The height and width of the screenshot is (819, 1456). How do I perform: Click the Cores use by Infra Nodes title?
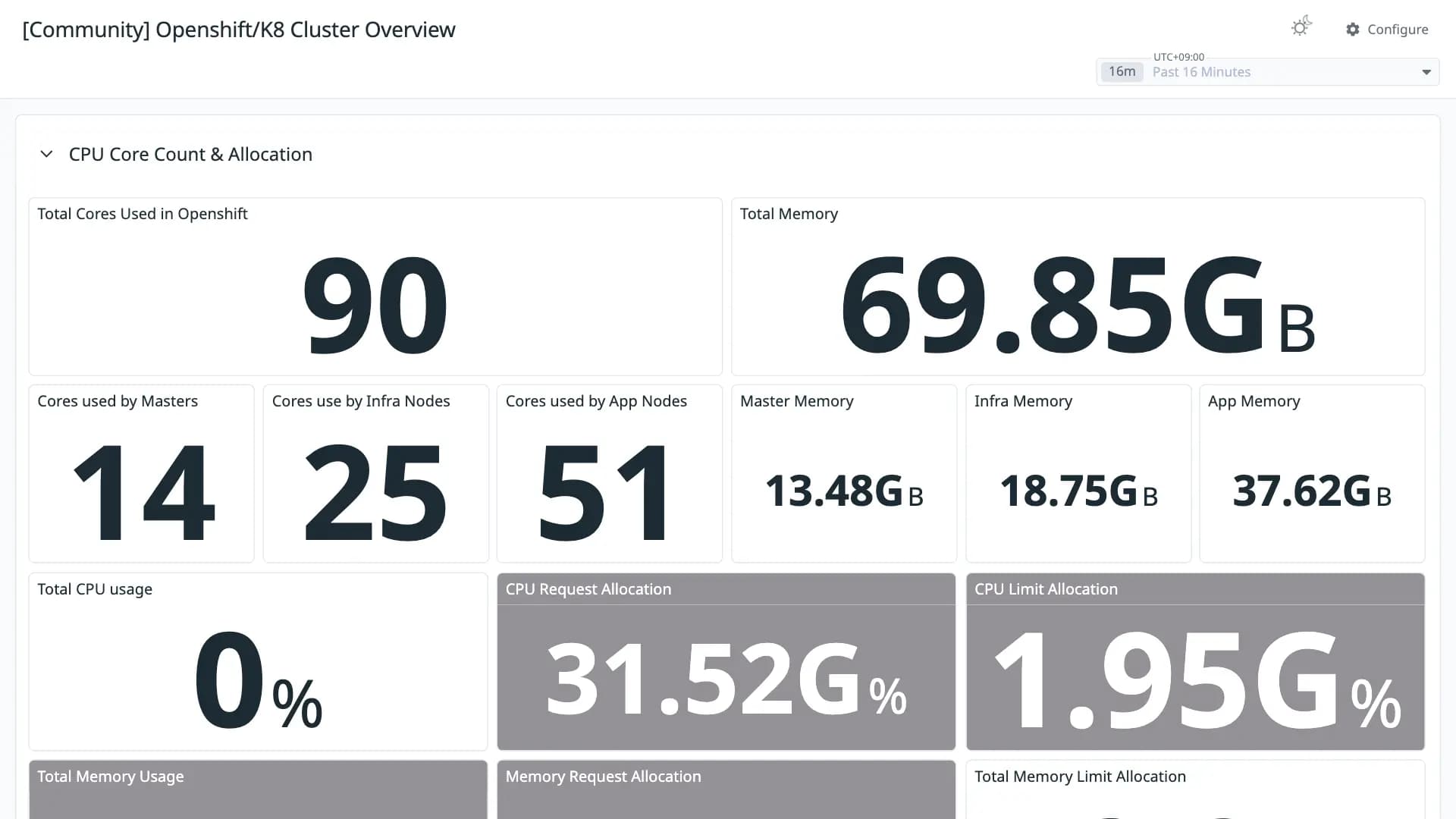point(361,401)
